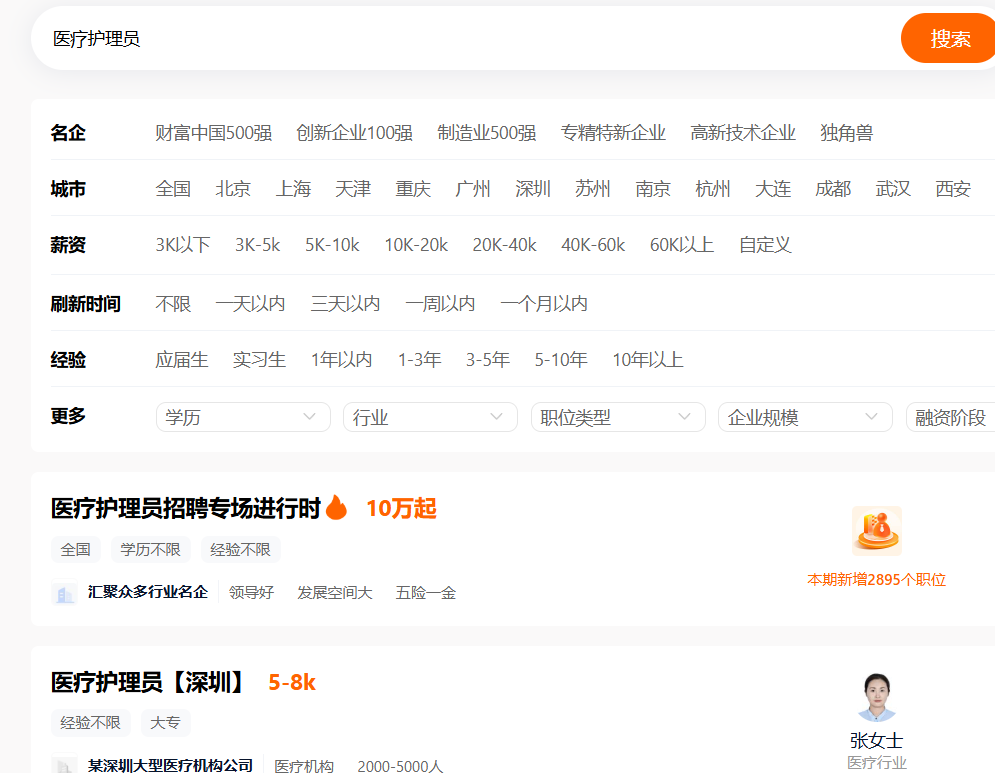
Task: Open 汇聚众多行业名企 company name
Action: point(148,592)
